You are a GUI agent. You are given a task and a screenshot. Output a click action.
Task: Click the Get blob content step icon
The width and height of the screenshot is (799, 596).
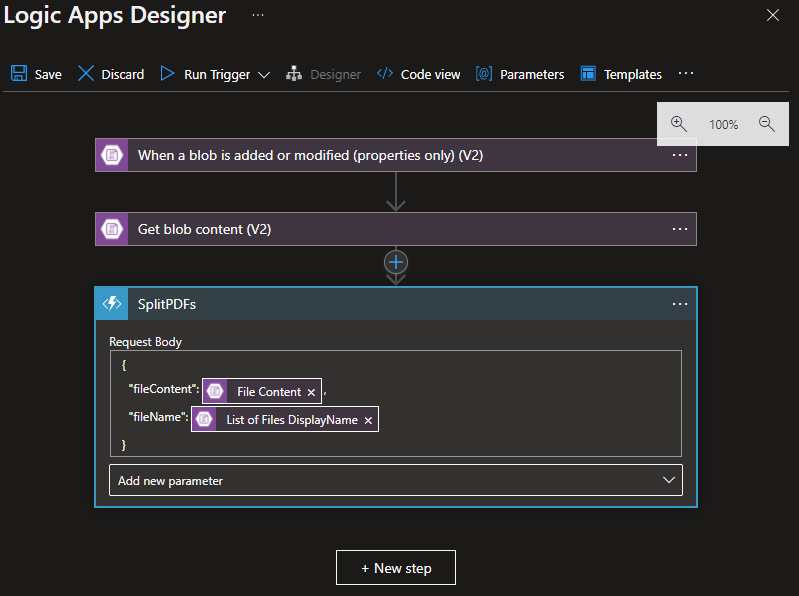112,229
